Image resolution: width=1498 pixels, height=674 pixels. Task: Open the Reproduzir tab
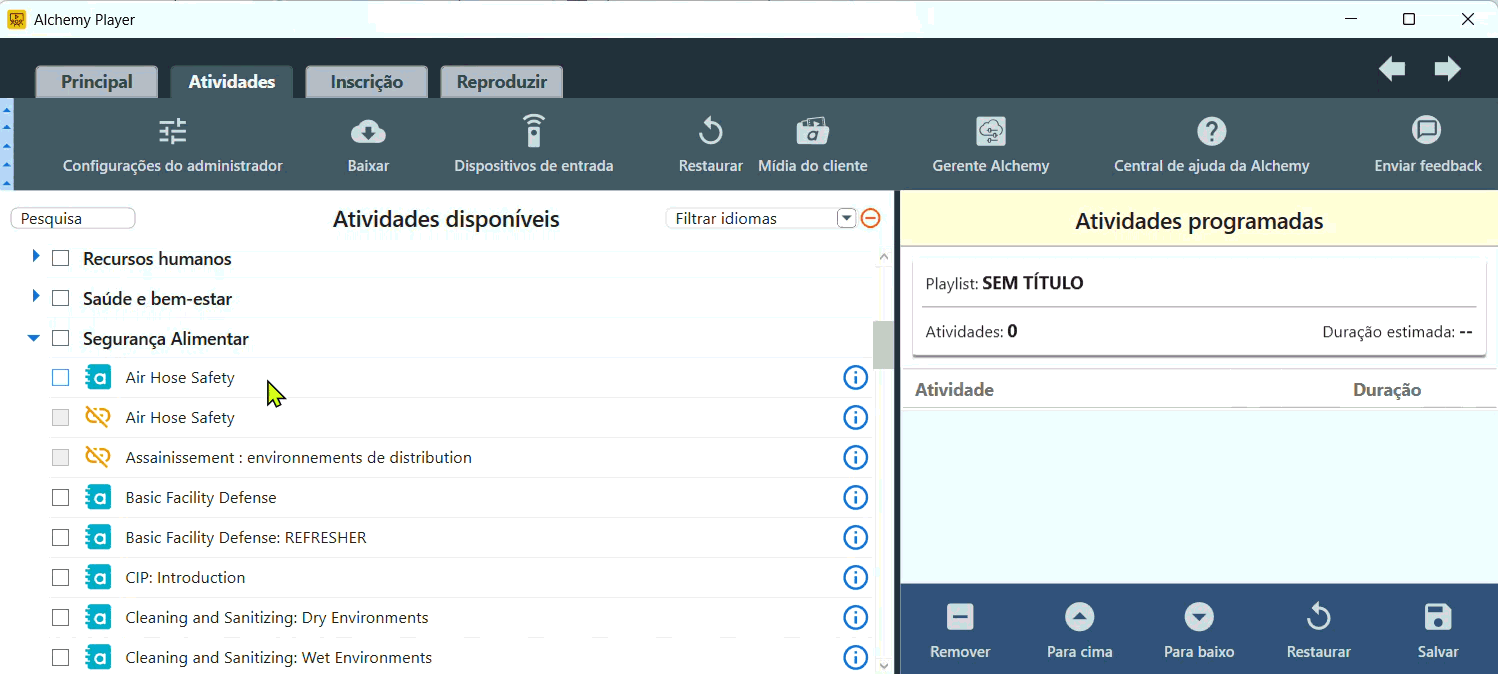502,82
